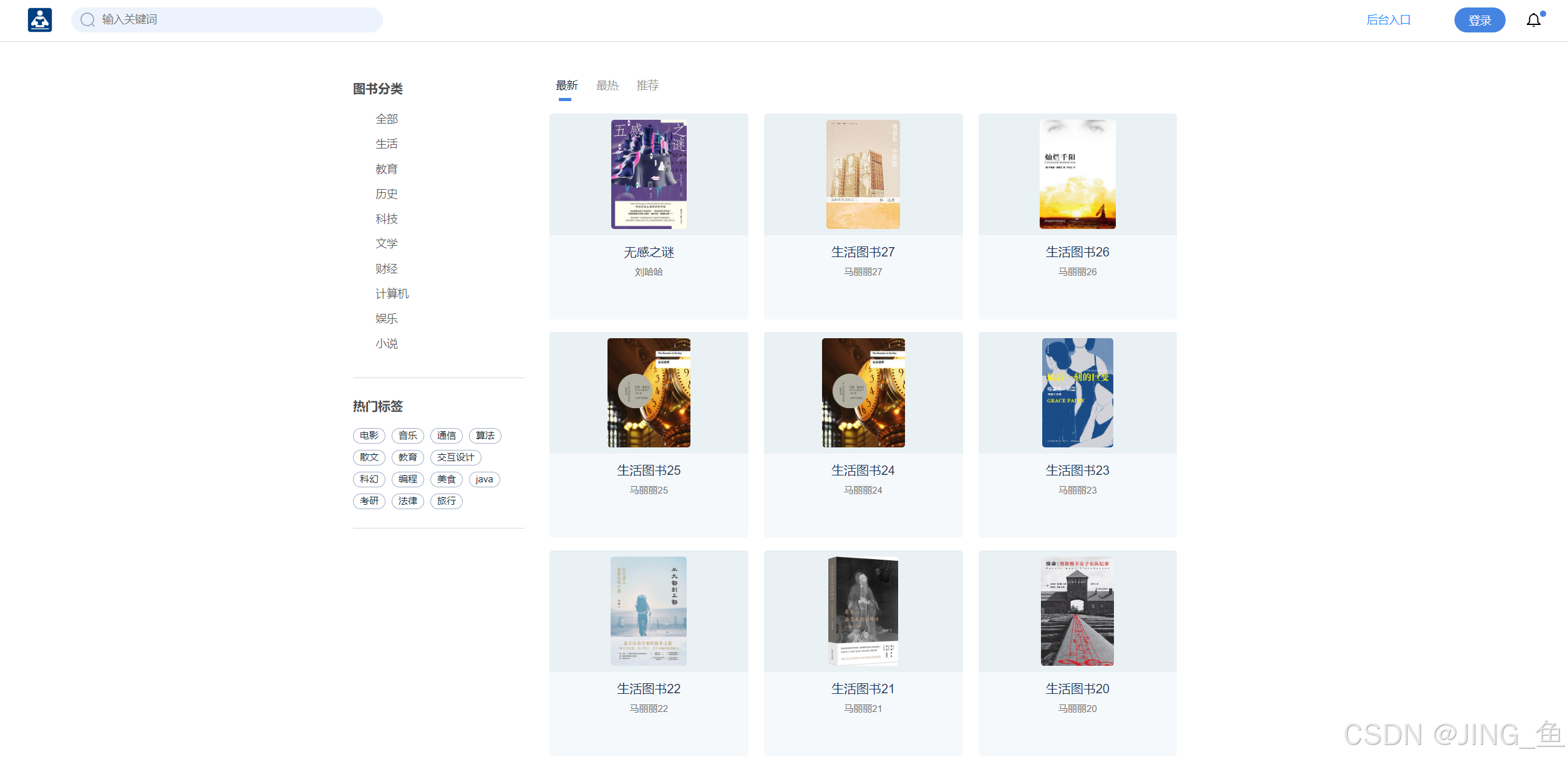Open the 后台入口 link
Image resolution: width=1568 pixels, height=760 pixels.
pyautogui.click(x=1388, y=20)
